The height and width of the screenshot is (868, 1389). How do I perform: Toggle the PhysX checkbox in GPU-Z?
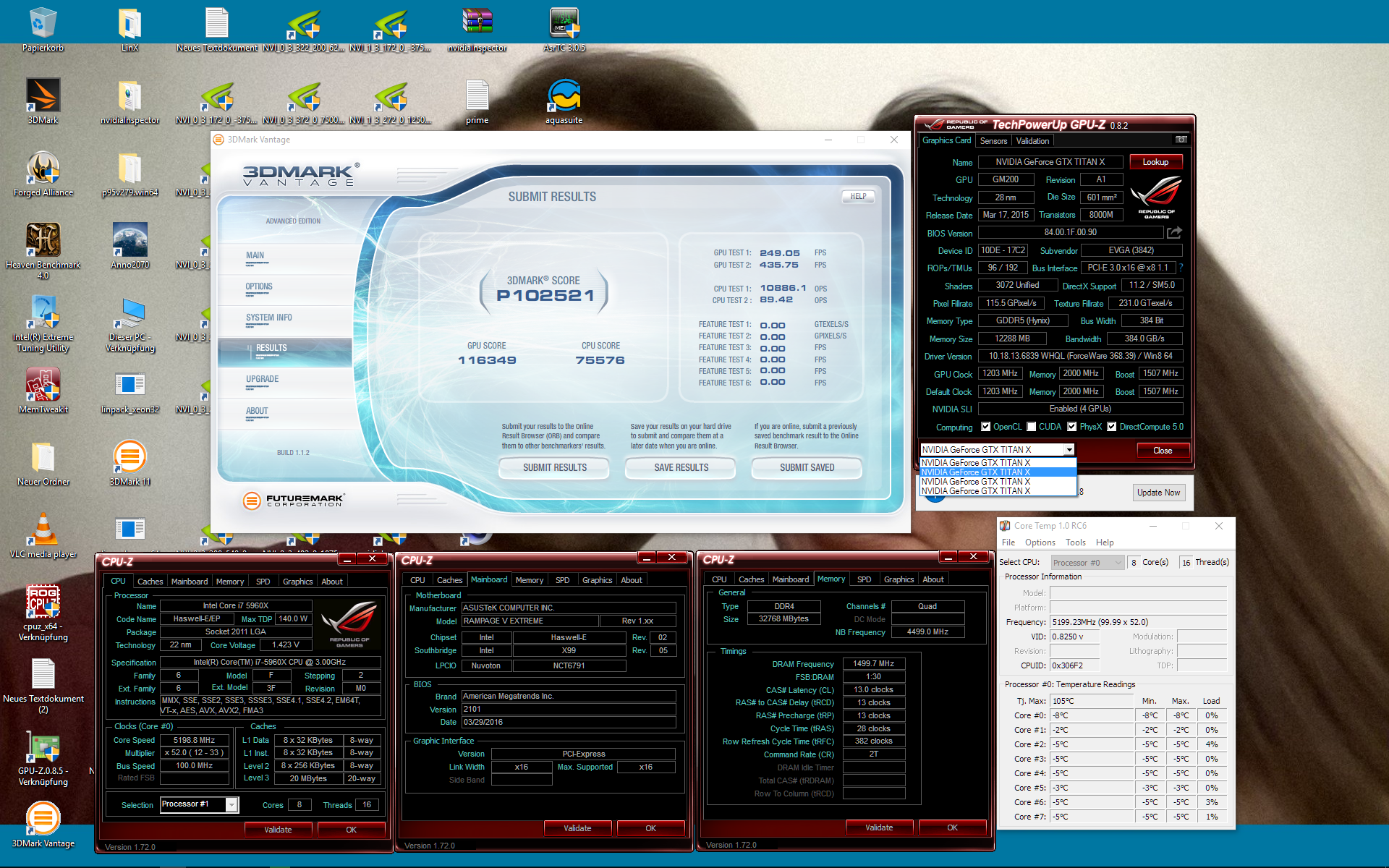[1072, 427]
